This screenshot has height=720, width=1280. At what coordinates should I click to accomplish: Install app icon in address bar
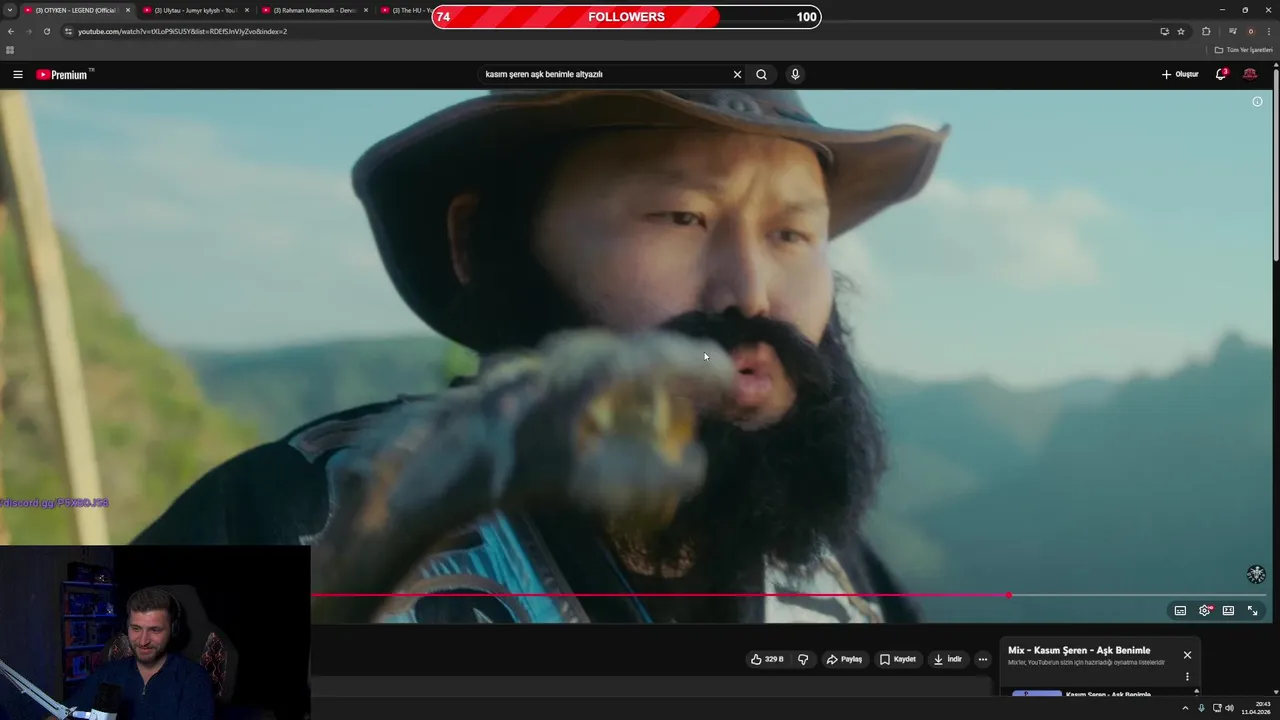click(x=1164, y=31)
